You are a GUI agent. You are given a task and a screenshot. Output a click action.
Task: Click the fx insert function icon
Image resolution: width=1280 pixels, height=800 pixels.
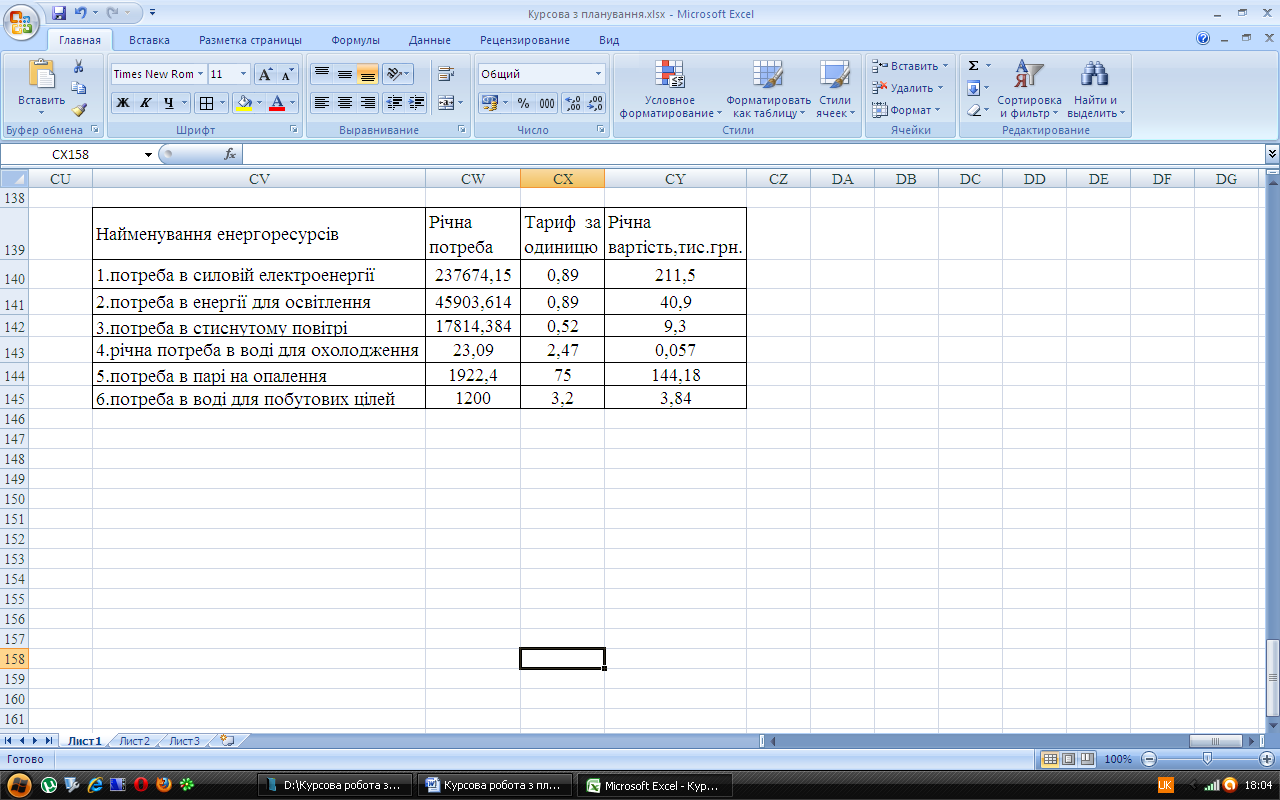tap(230, 154)
